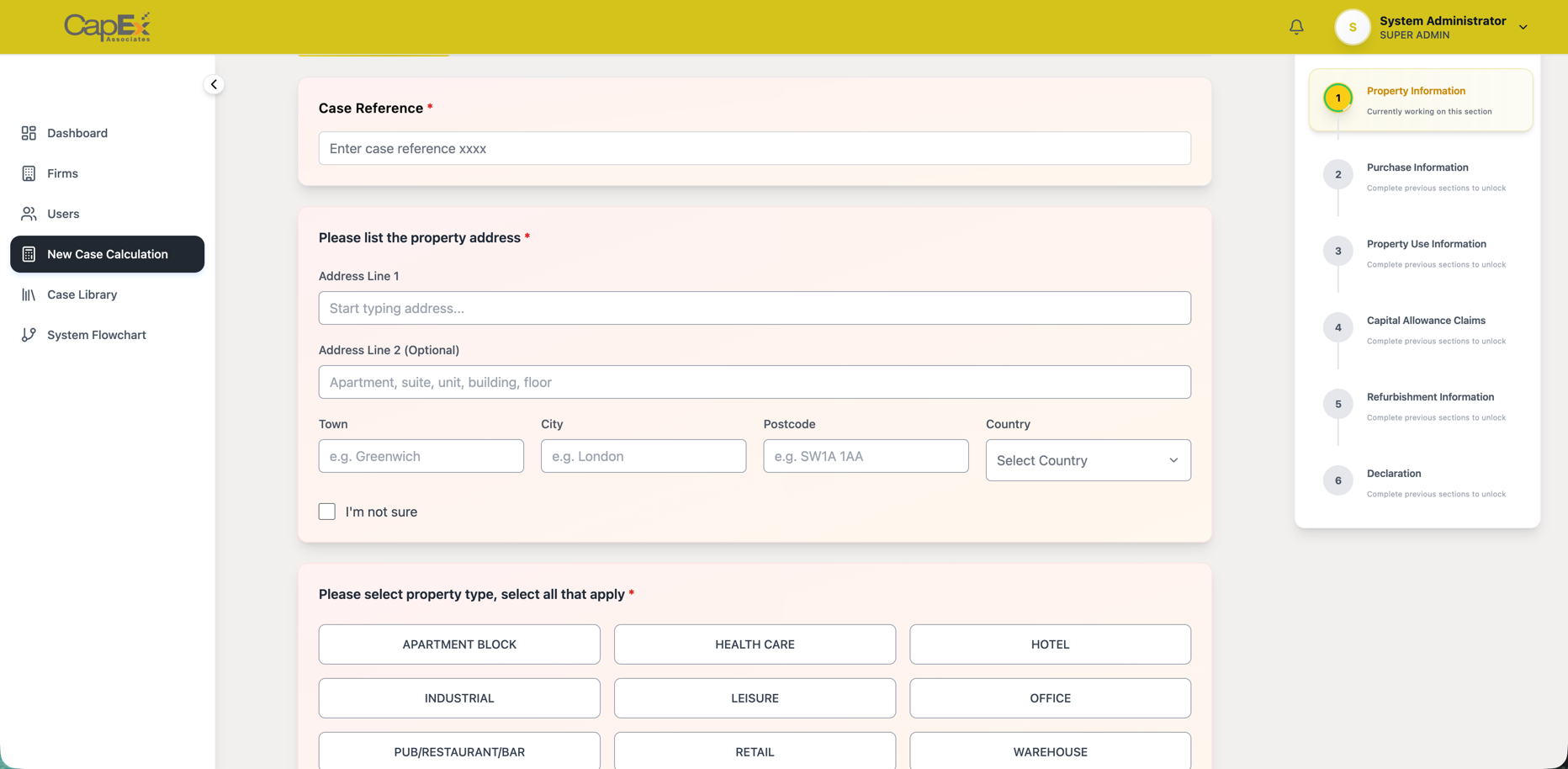The image size is (1568, 769).
Task: Open the Case Library icon
Action: [x=28, y=294]
